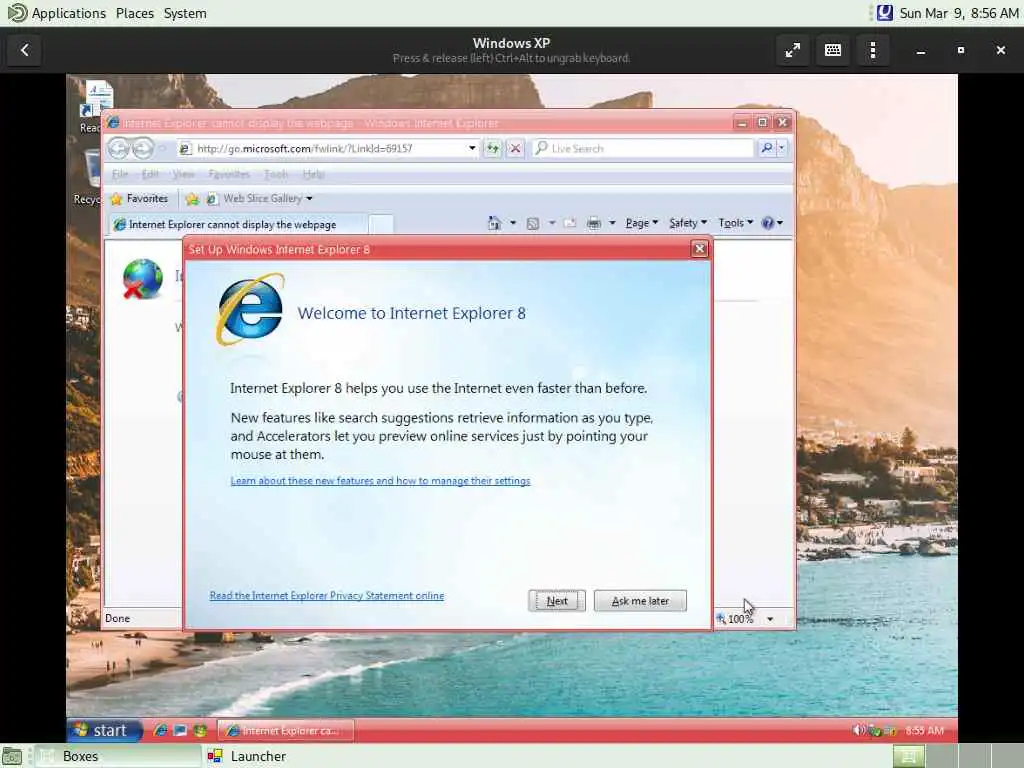
Task: Click the Boxes entry in bottom panel
Action: coord(118,756)
